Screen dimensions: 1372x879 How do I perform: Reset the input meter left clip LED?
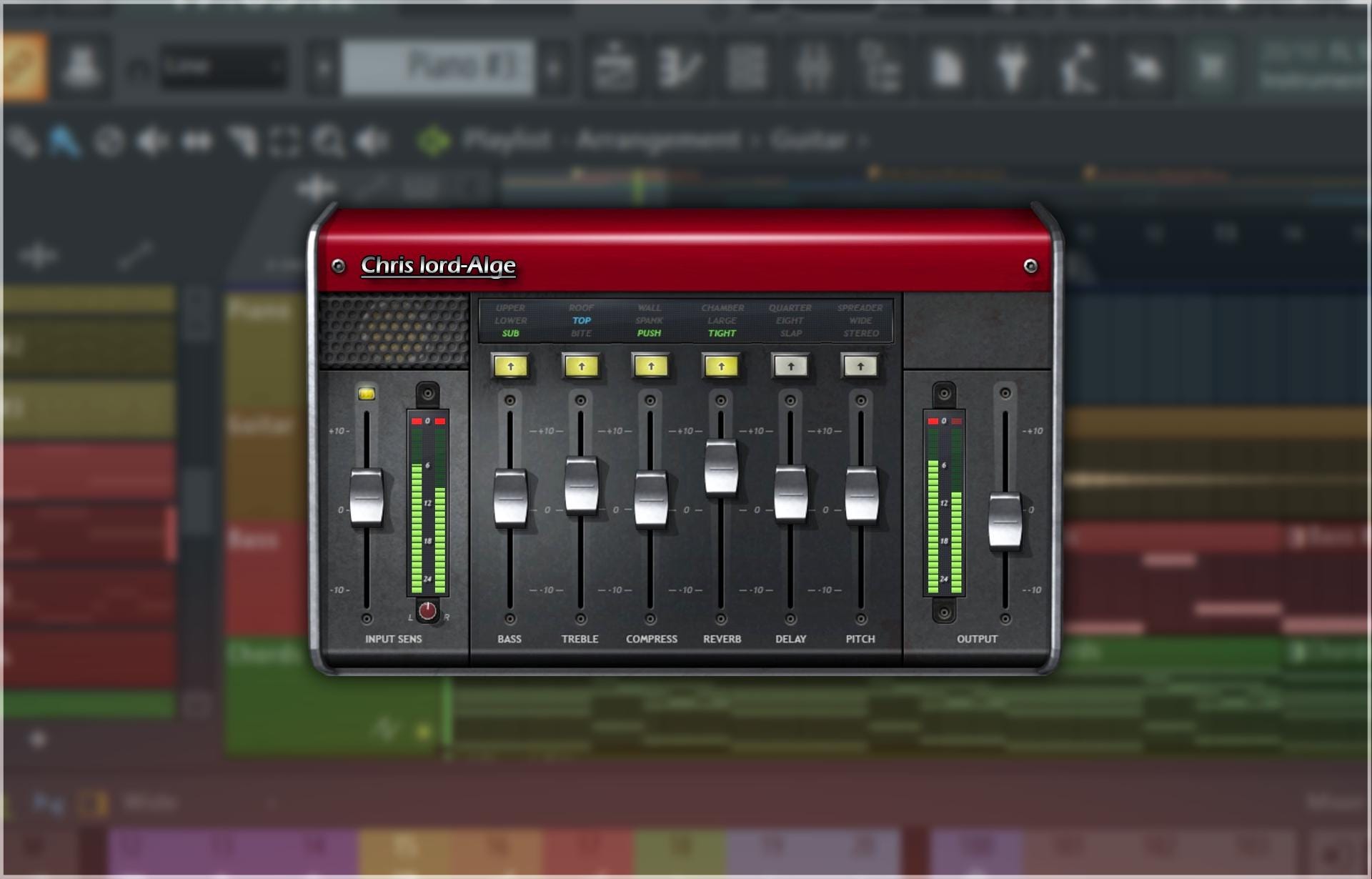[x=417, y=421]
